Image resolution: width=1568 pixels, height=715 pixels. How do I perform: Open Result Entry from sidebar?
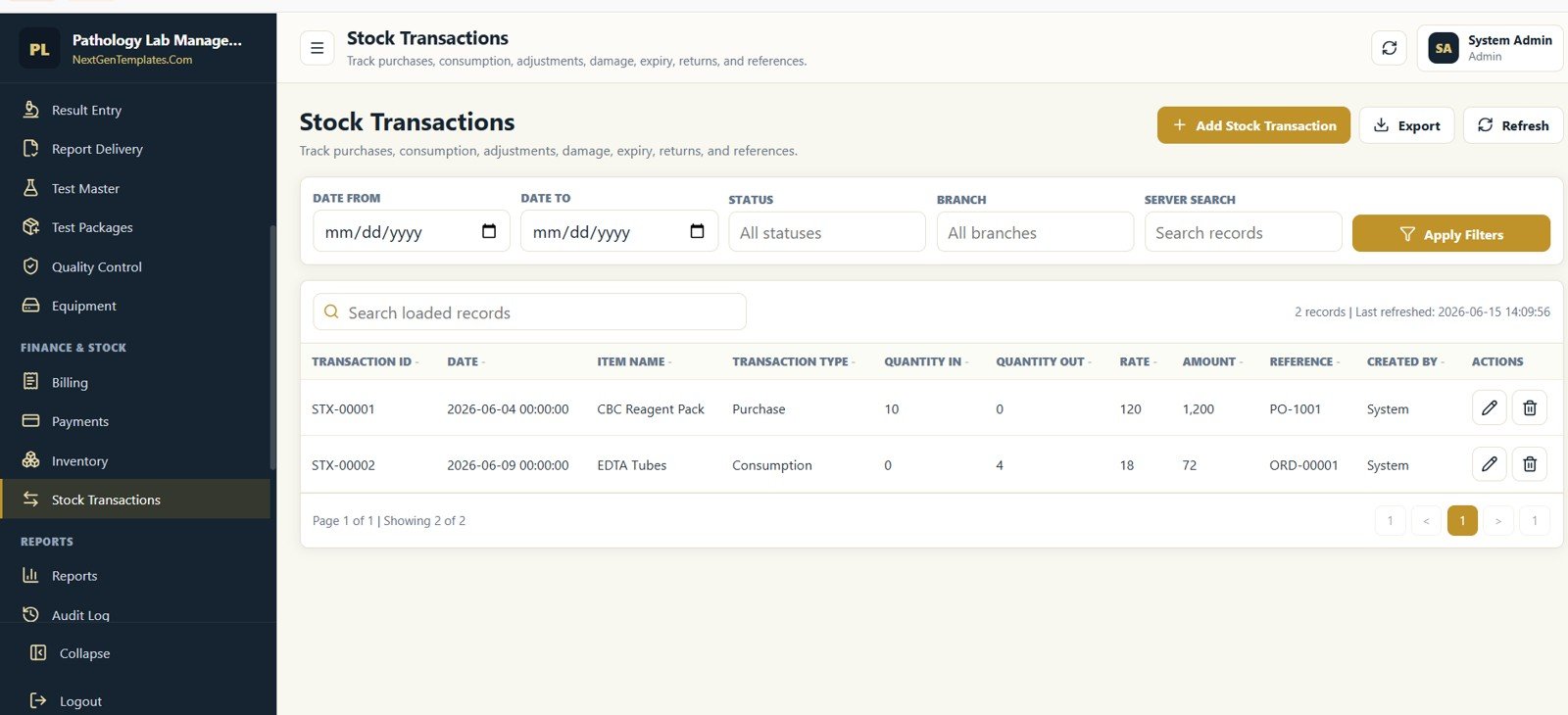[137, 110]
